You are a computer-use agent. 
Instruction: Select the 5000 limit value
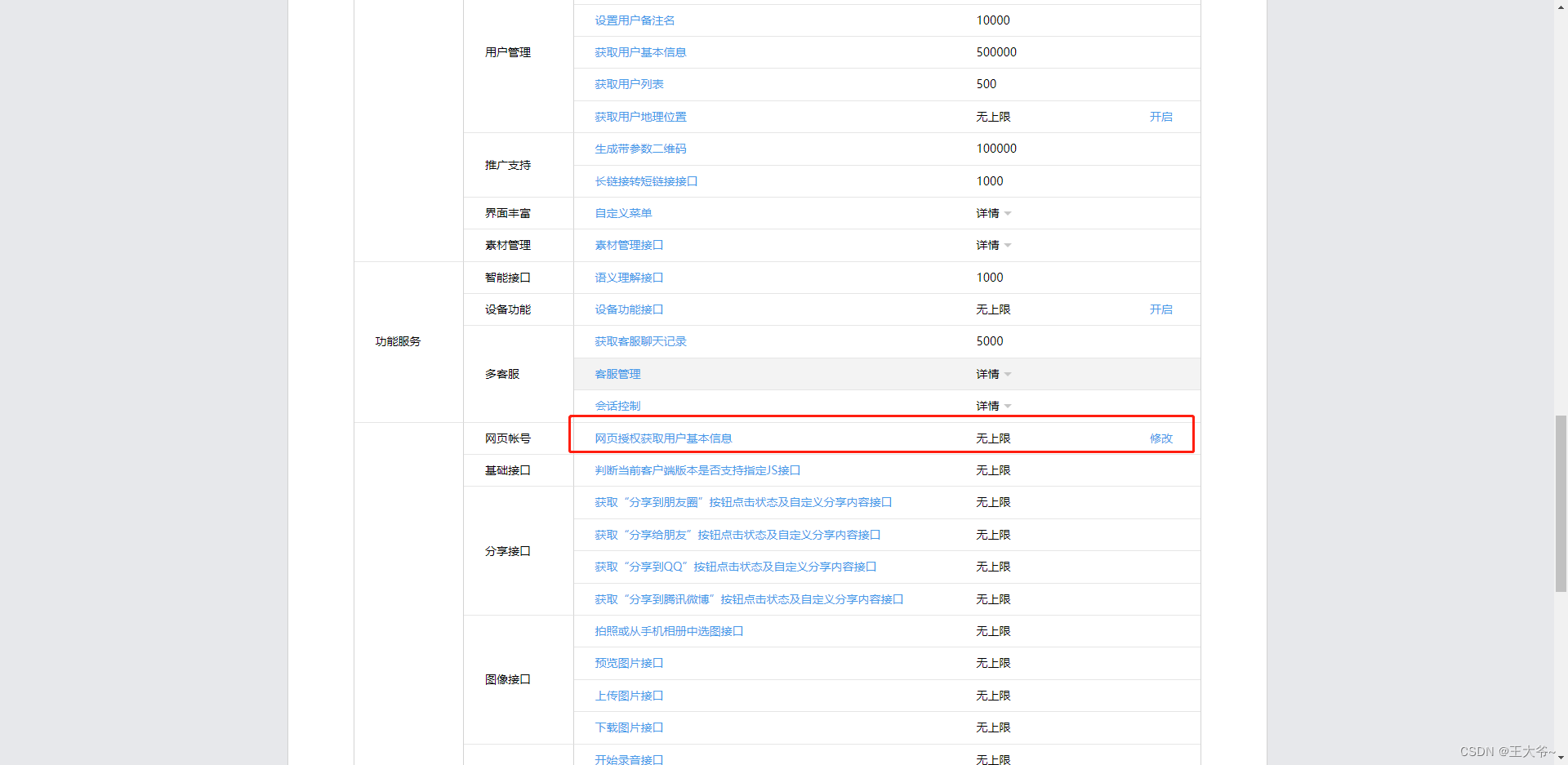(990, 341)
